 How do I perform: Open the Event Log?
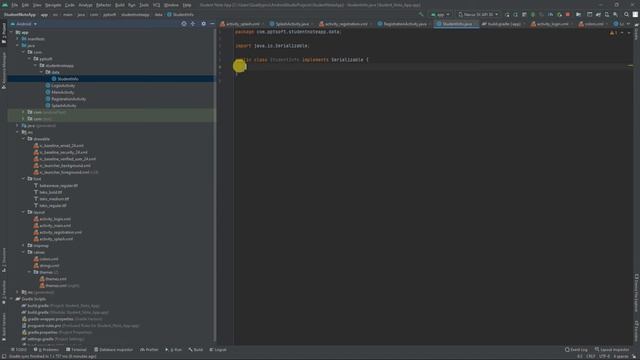pyautogui.click(x=576, y=350)
